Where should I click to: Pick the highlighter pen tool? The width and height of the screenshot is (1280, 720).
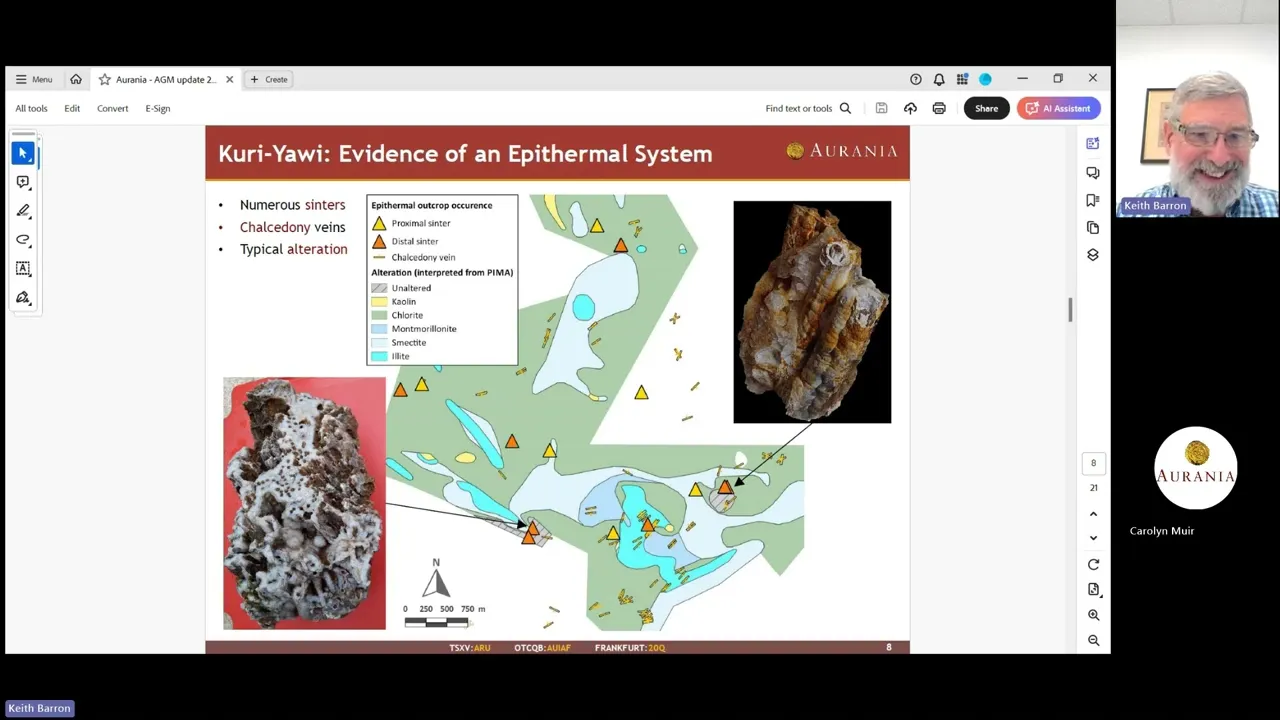point(23,211)
